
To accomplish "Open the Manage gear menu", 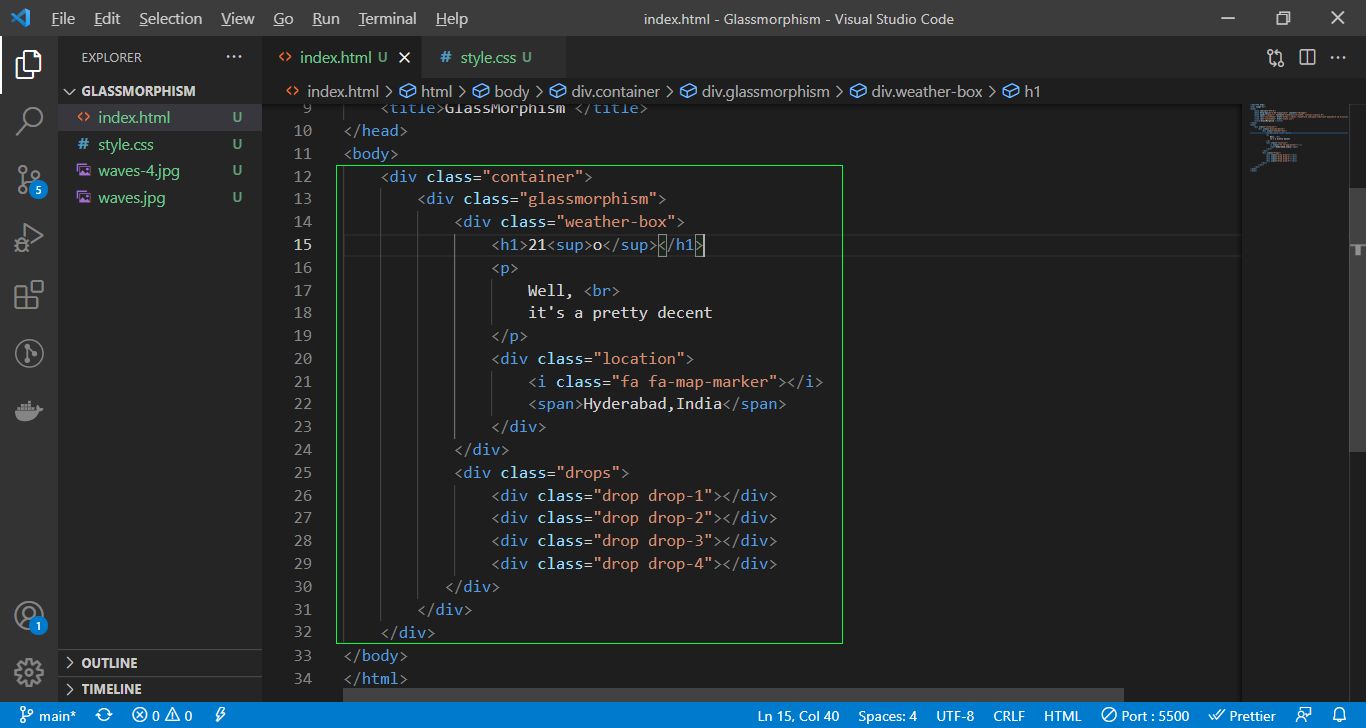I will pos(29,672).
